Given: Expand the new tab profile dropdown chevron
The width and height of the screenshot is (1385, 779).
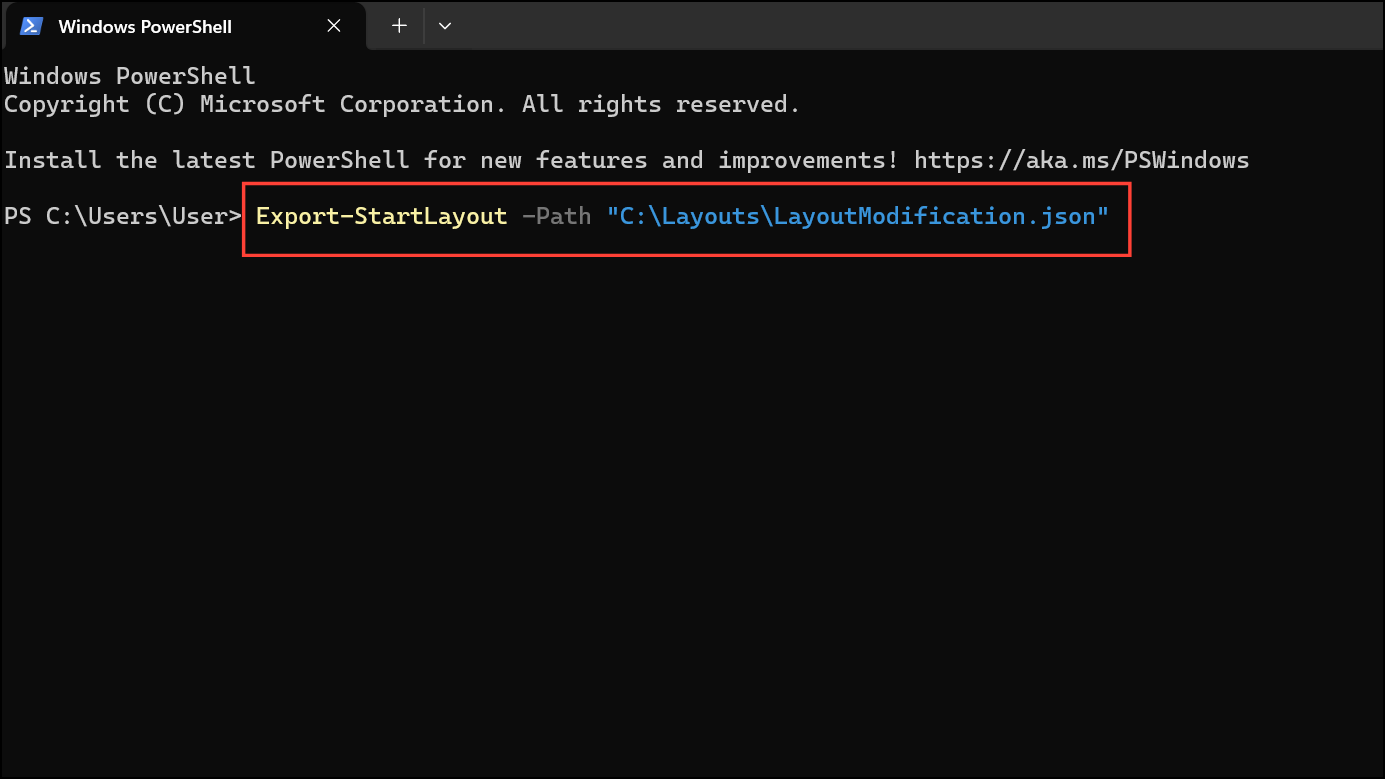Looking at the screenshot, I should [445, 26].
